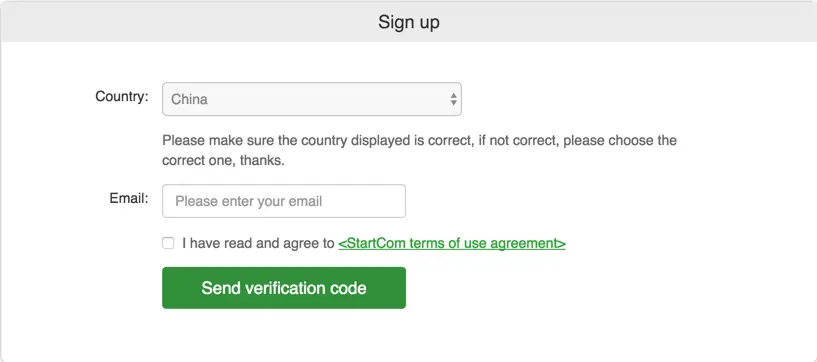Click the Country: label
This screenshot has width=817, height=362.
122,96
